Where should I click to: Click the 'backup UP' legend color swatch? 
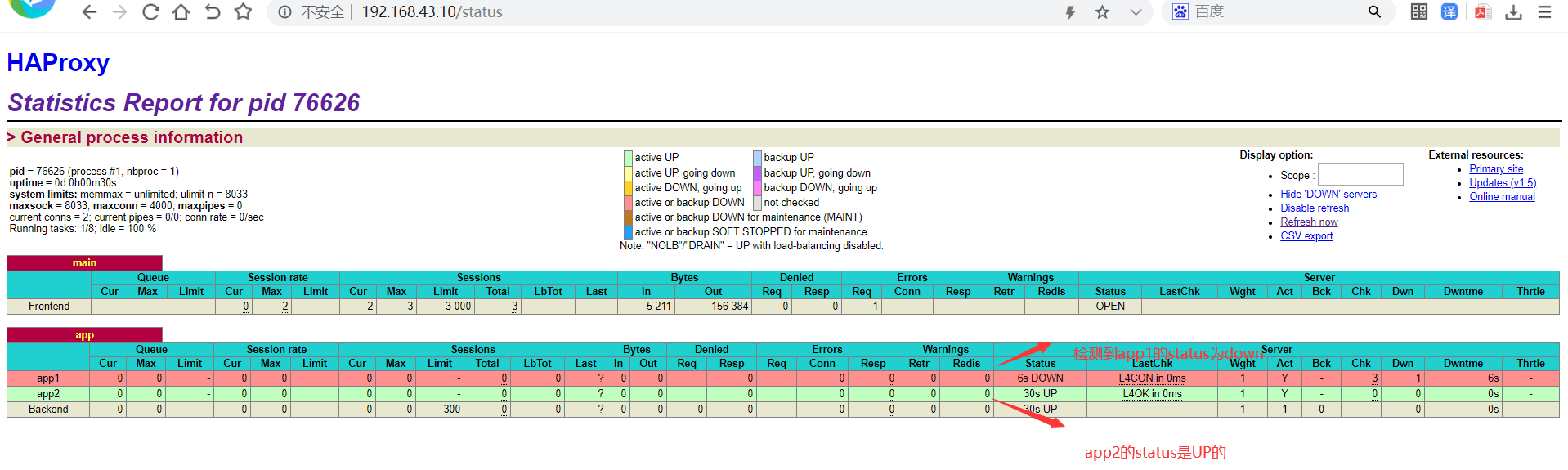[x=757, y=158]
